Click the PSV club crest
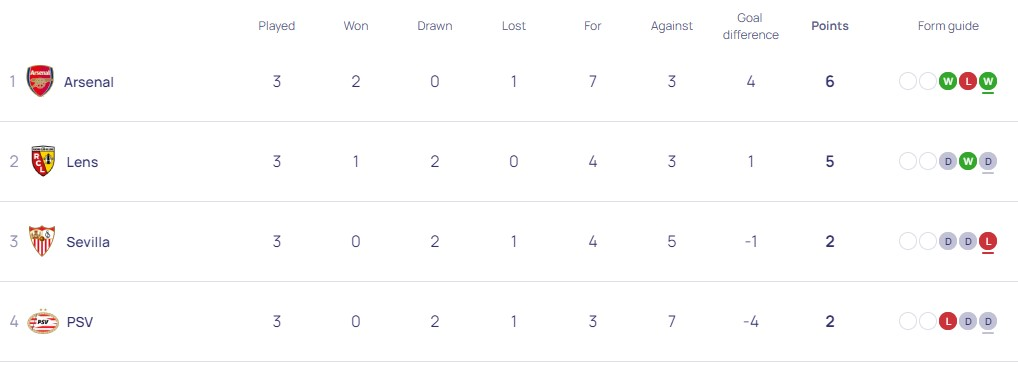 (x=43, y=321)
